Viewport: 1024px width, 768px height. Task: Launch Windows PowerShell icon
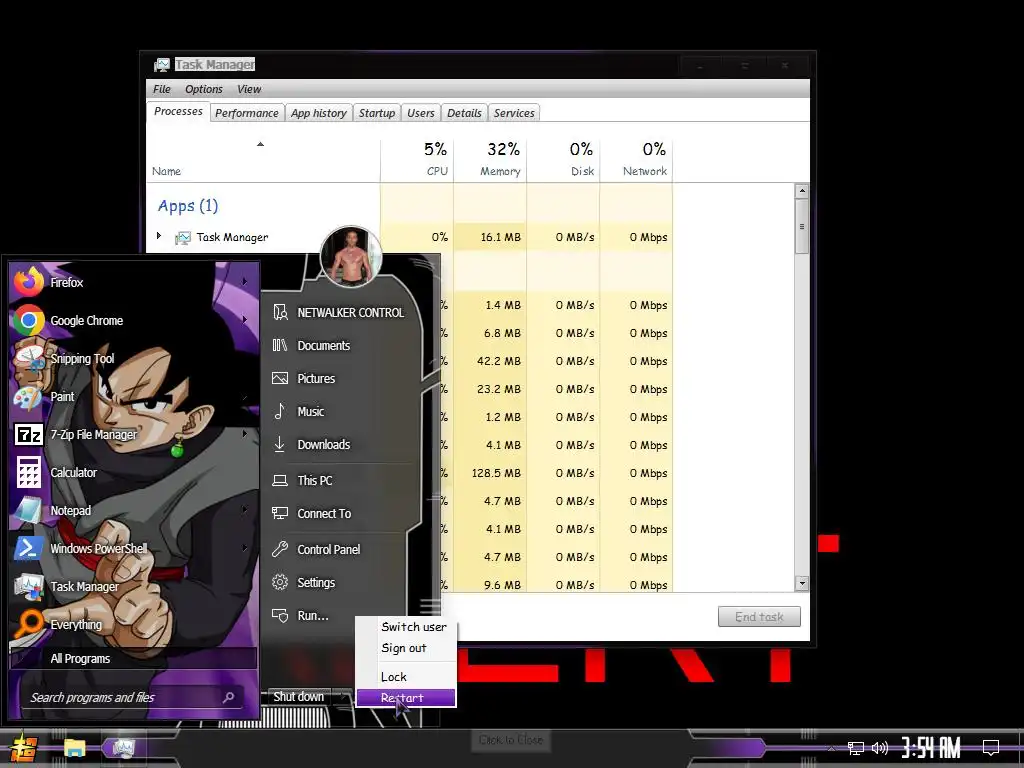pos(29,548)
